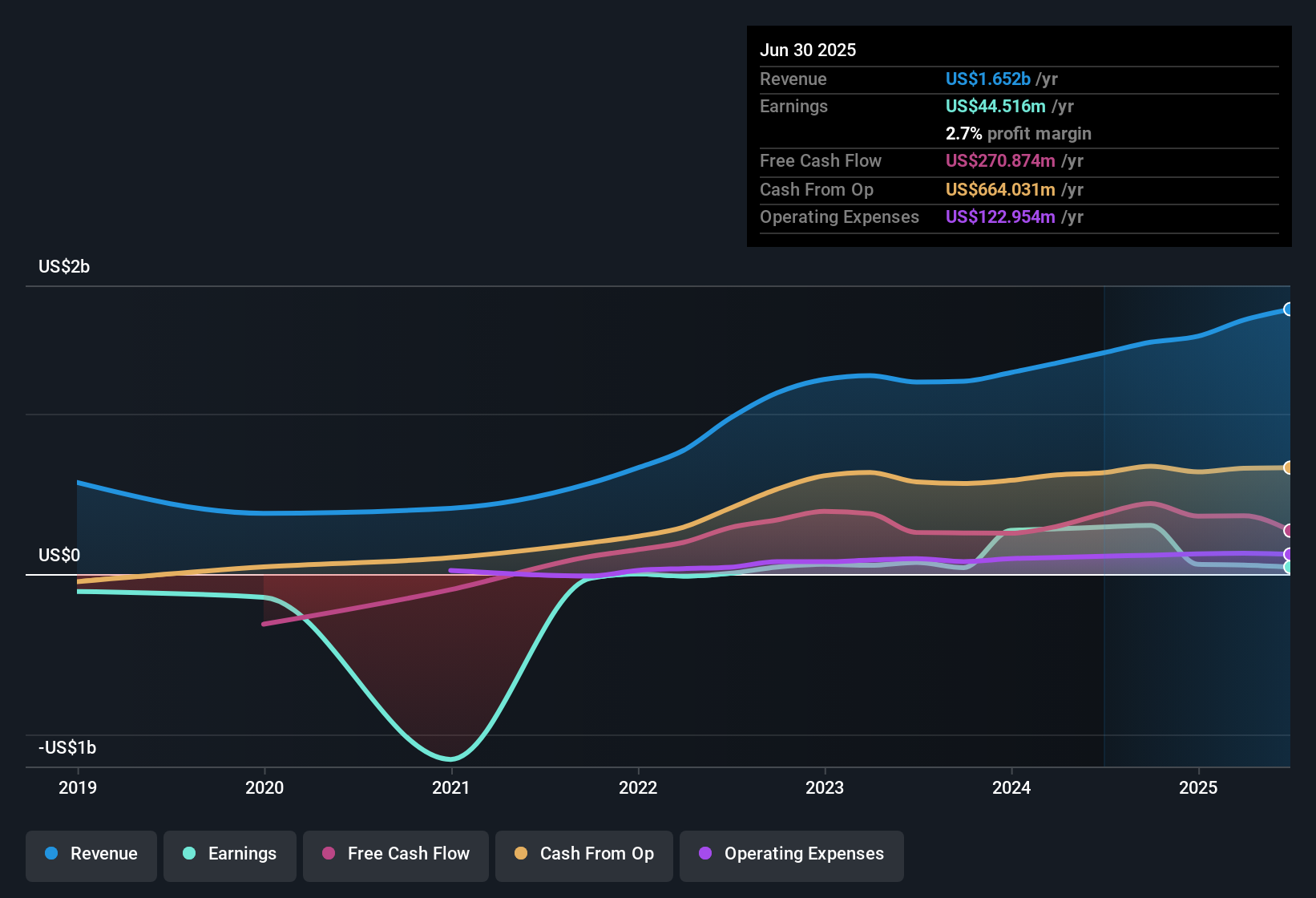Hide the Operating Expenses series
Image resolution: width=1316 pixels, height=898 pixels.
[792, 856]
